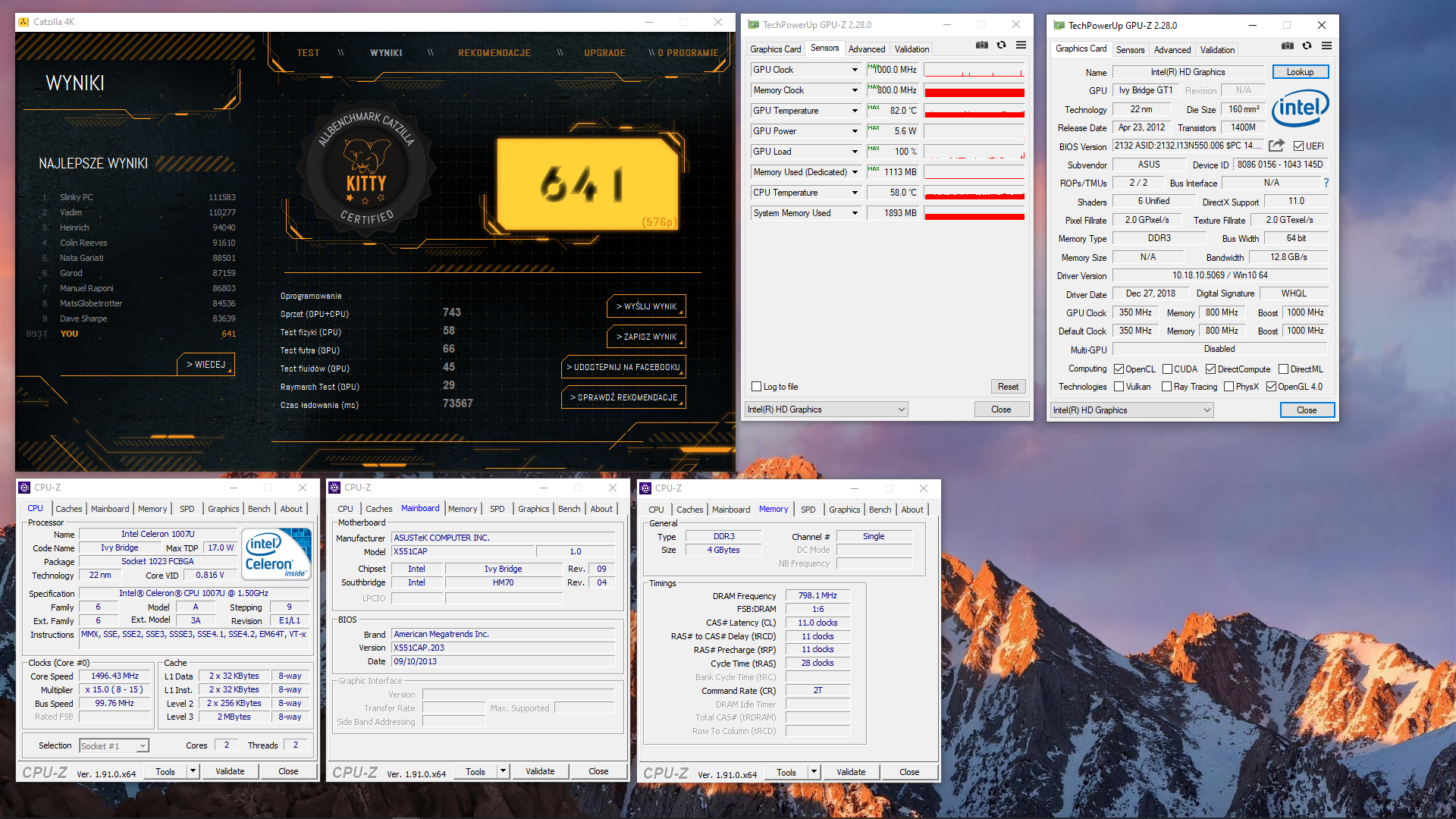The width and height of the screenshot is (1456, 819).
Task: Open UPGRADE menu in Catzilla
Action: click(x=604, y=53)
